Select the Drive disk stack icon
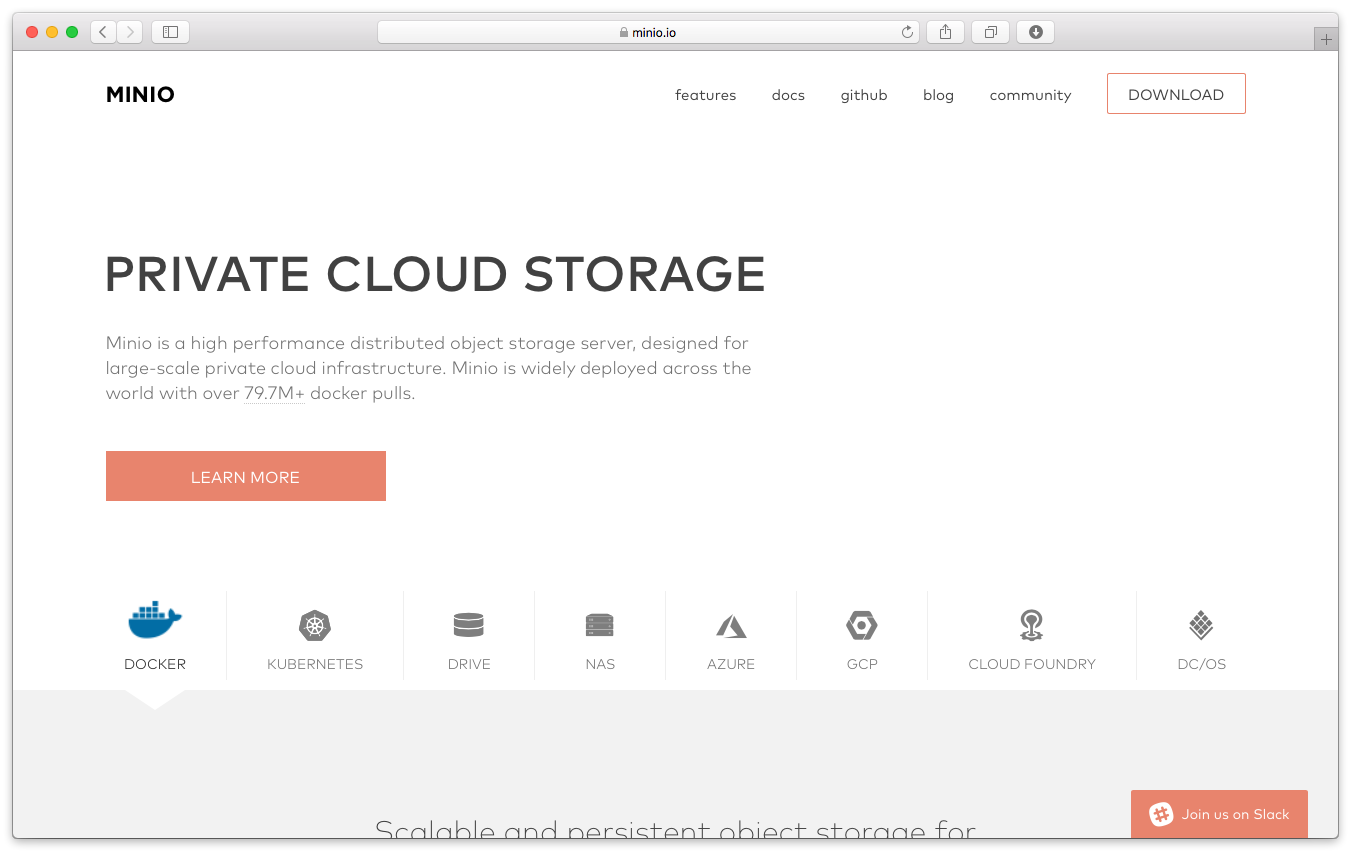 (468, 625)
